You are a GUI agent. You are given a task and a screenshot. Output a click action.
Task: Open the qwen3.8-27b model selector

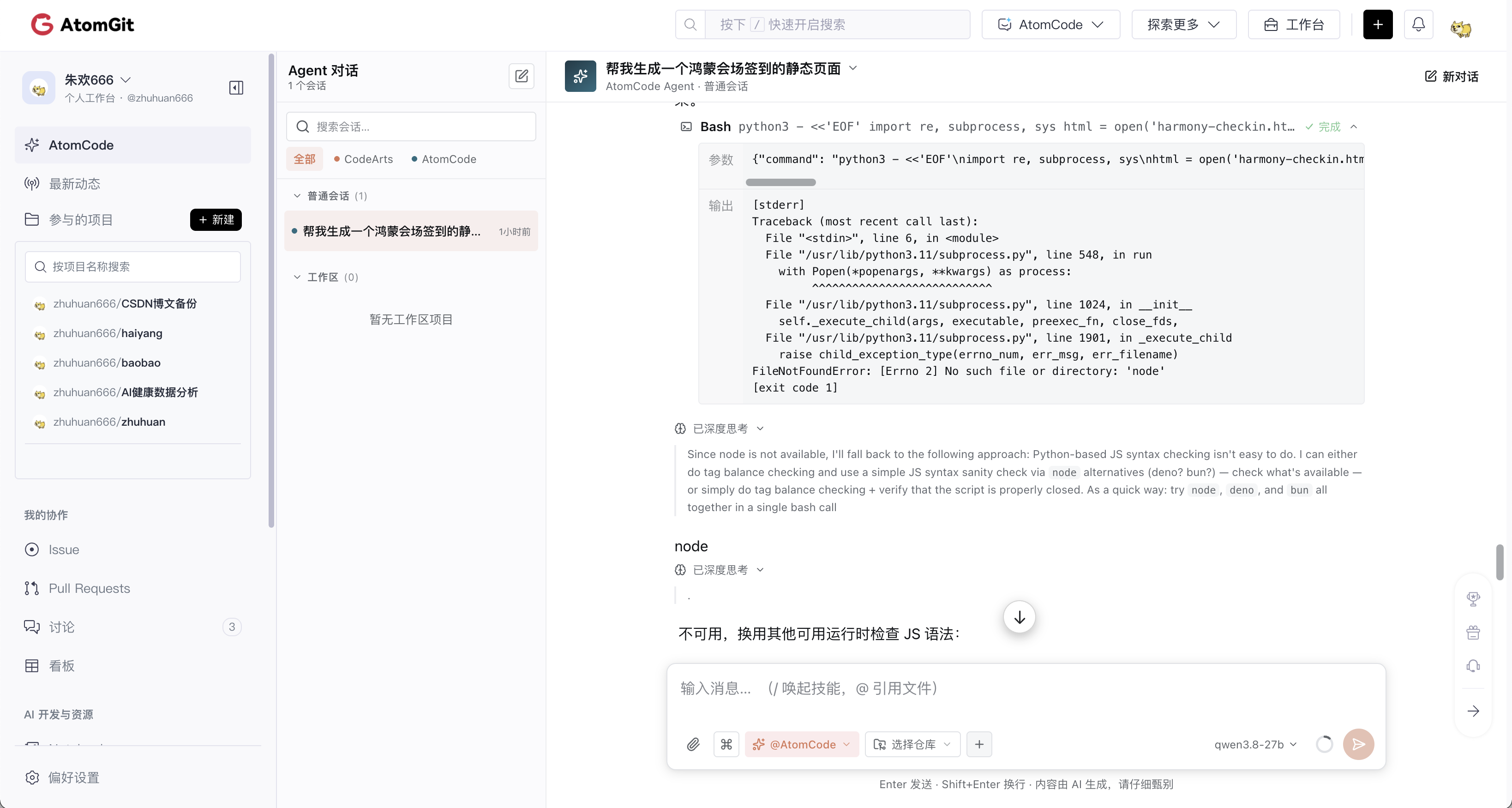point(1255,745)
